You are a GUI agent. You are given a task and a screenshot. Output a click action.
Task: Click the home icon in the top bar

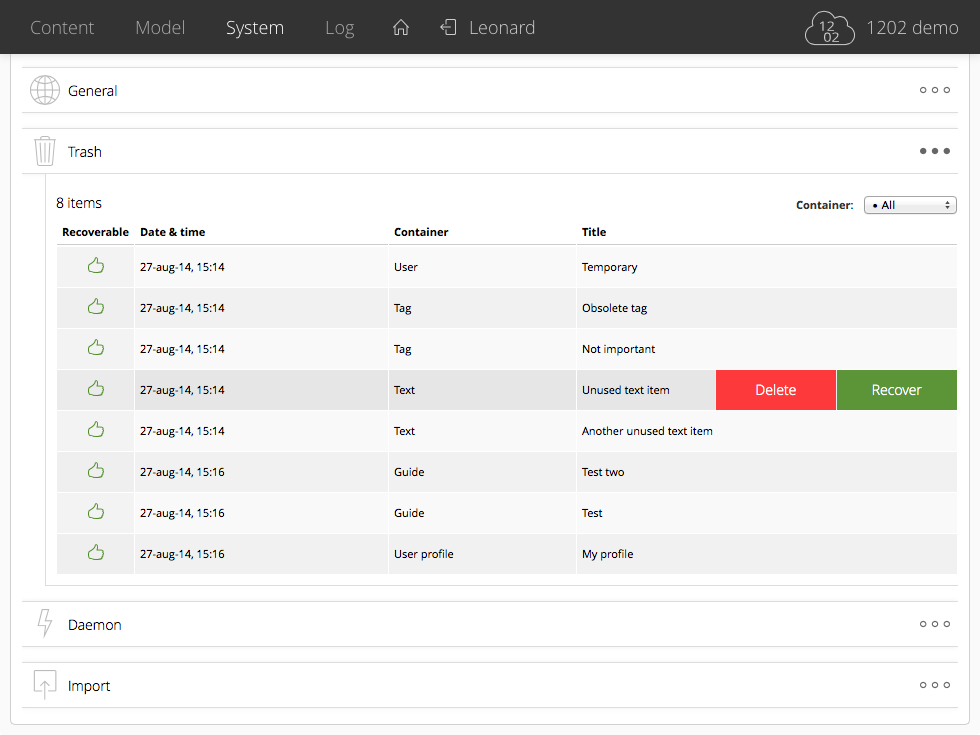401,28
